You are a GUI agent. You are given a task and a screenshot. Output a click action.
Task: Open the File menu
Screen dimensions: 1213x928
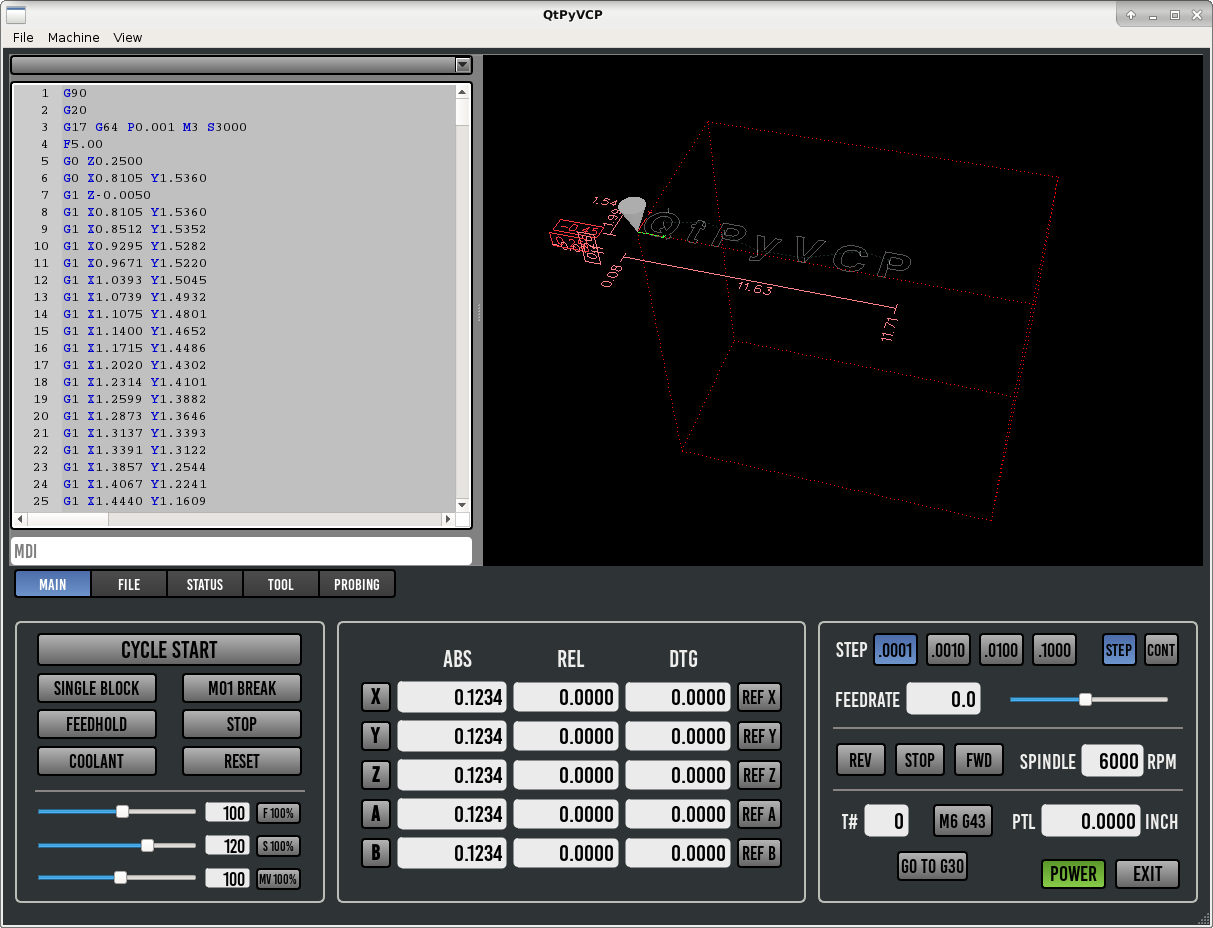23,37
